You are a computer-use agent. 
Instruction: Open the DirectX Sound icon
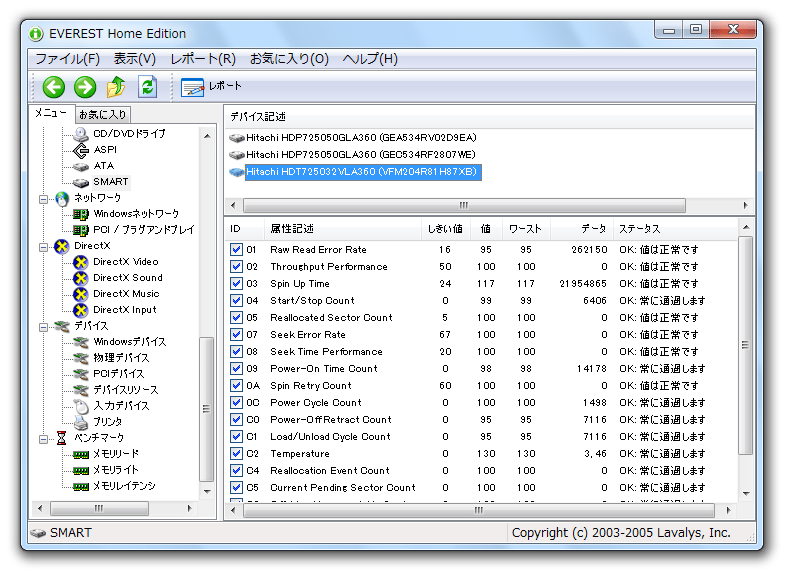click(81, 278)
